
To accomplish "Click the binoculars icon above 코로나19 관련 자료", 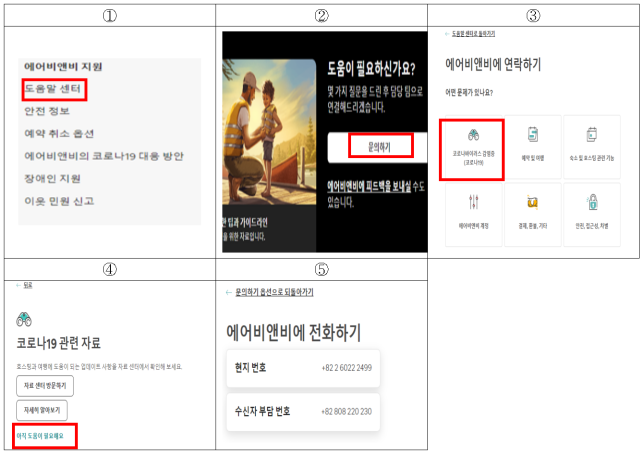I will pos(24,319).
